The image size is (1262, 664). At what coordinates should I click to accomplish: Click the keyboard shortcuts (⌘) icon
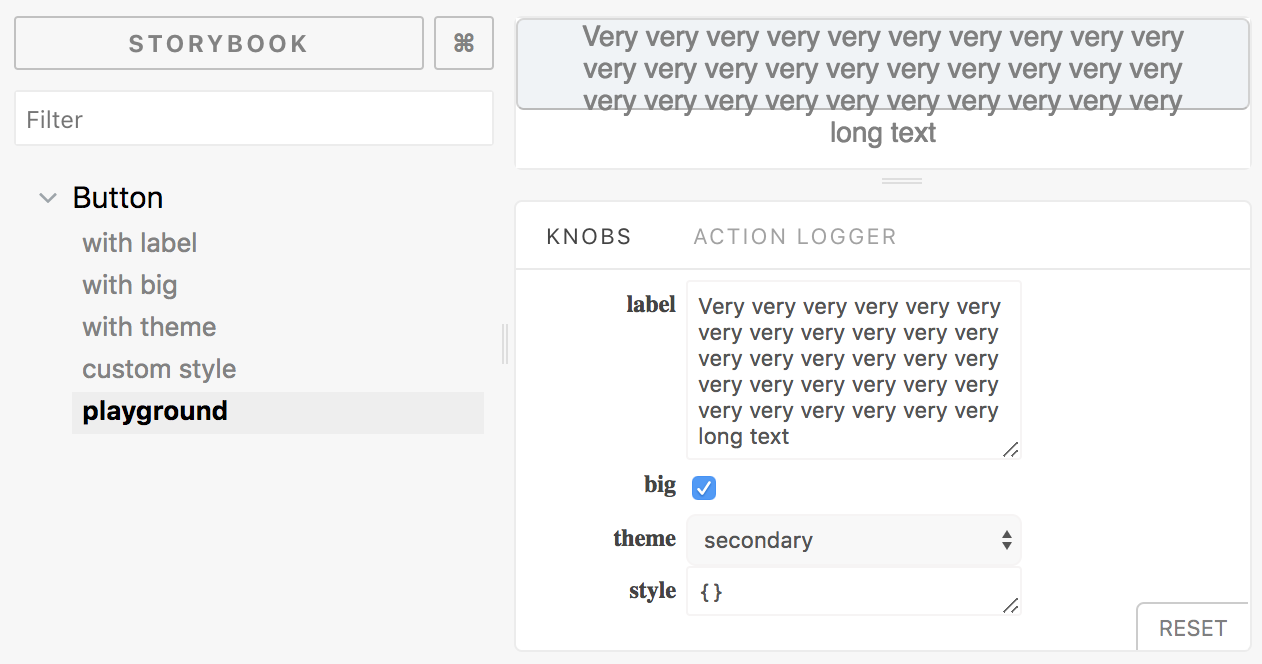click(x=463, y=43)
